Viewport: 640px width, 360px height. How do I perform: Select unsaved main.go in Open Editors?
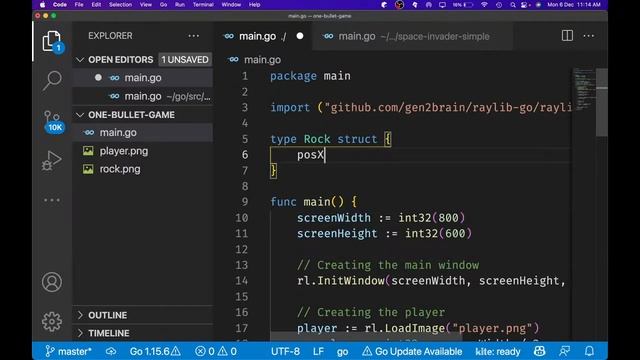click(143, 78)
